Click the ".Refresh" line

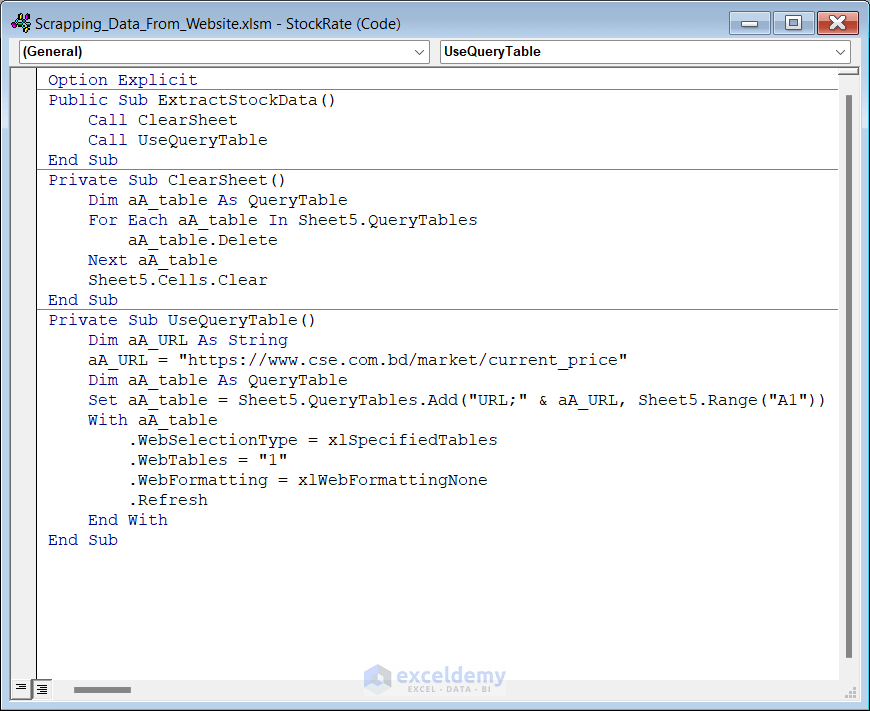click(168, 500)
